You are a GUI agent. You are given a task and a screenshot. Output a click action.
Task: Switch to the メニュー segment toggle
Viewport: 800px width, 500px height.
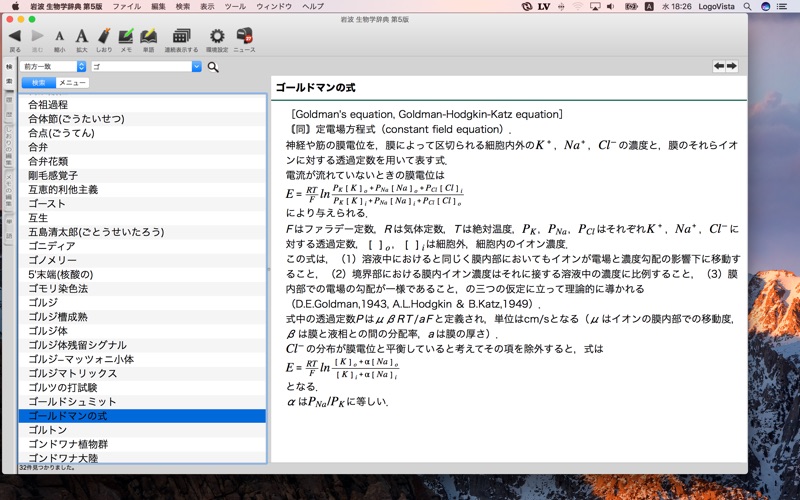click(71, 83)
